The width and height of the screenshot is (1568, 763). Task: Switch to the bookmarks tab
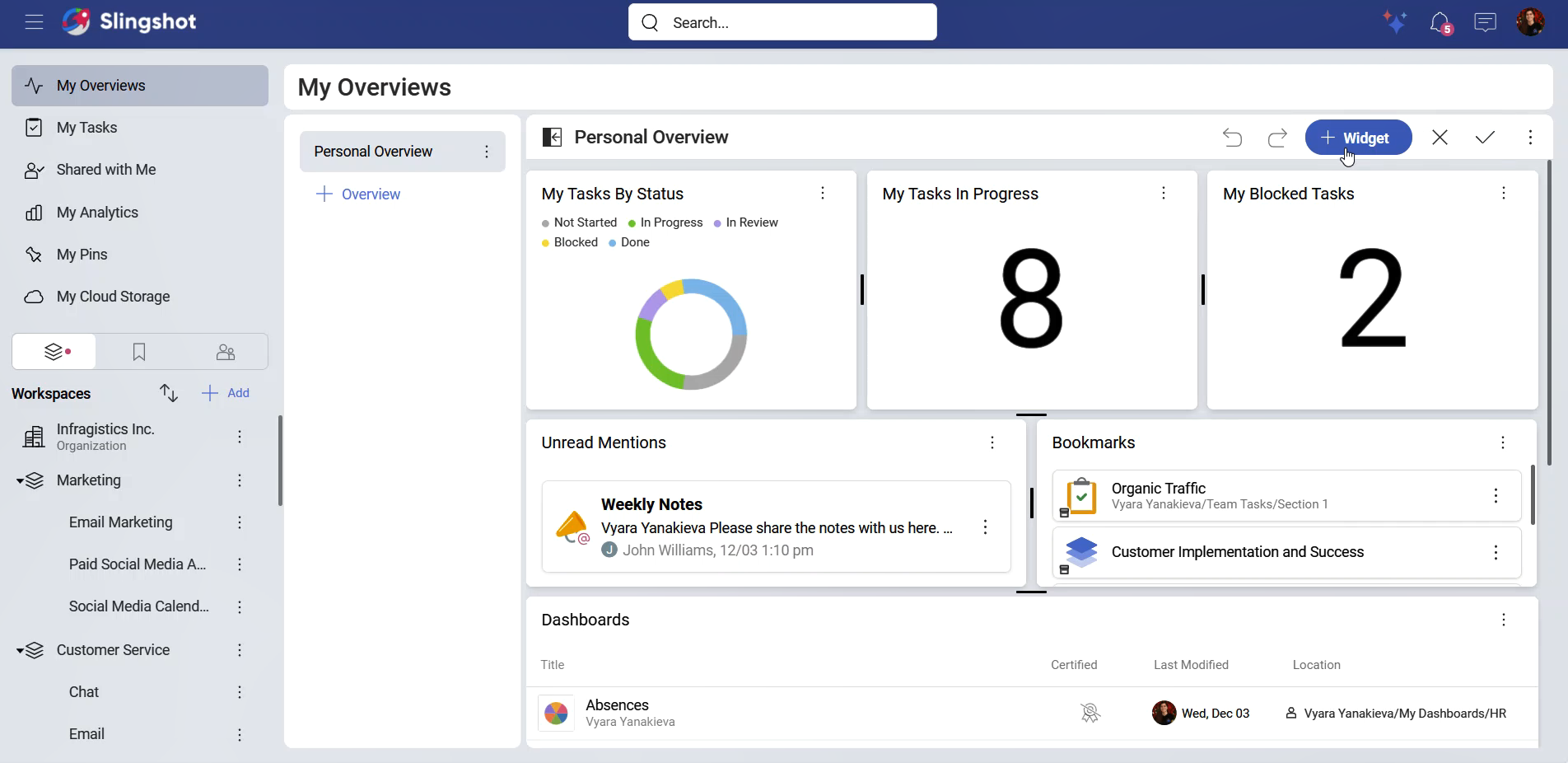coord(139,353)
